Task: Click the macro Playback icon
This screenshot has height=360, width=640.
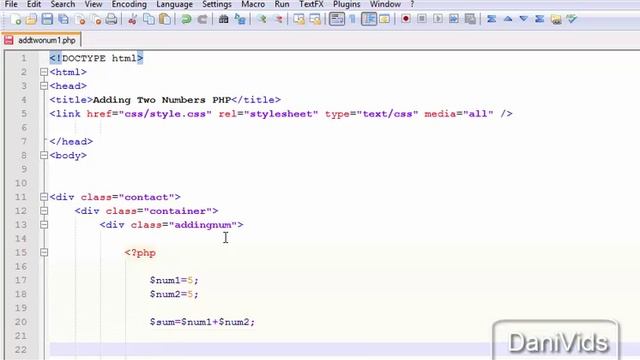Action: pyautogui.click(x=438, y=19)
